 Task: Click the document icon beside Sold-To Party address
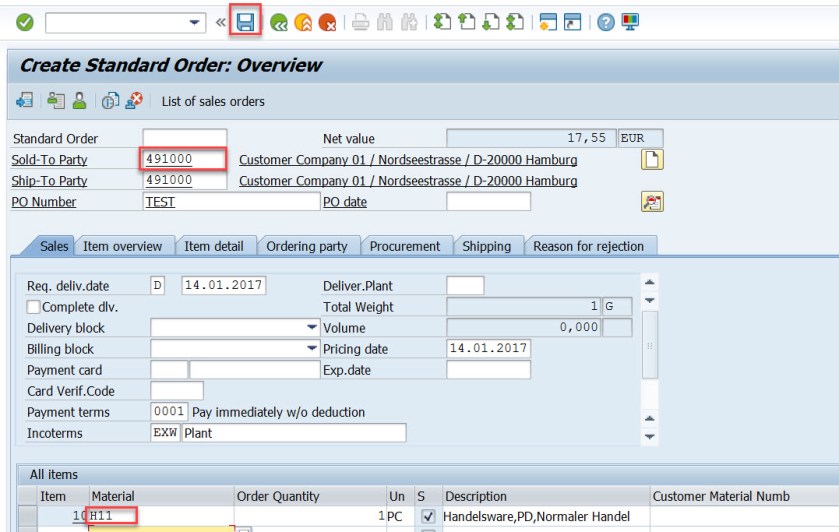652,160
